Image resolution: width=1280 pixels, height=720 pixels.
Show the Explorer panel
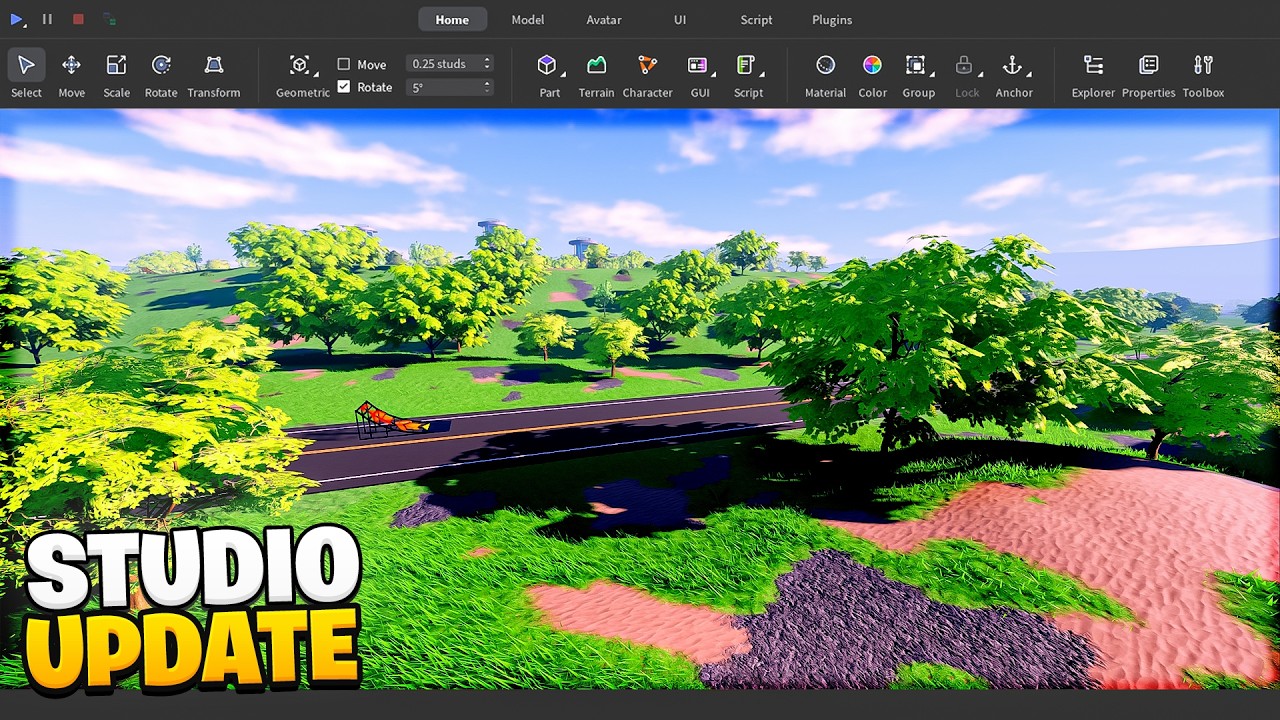[1093, 75]
